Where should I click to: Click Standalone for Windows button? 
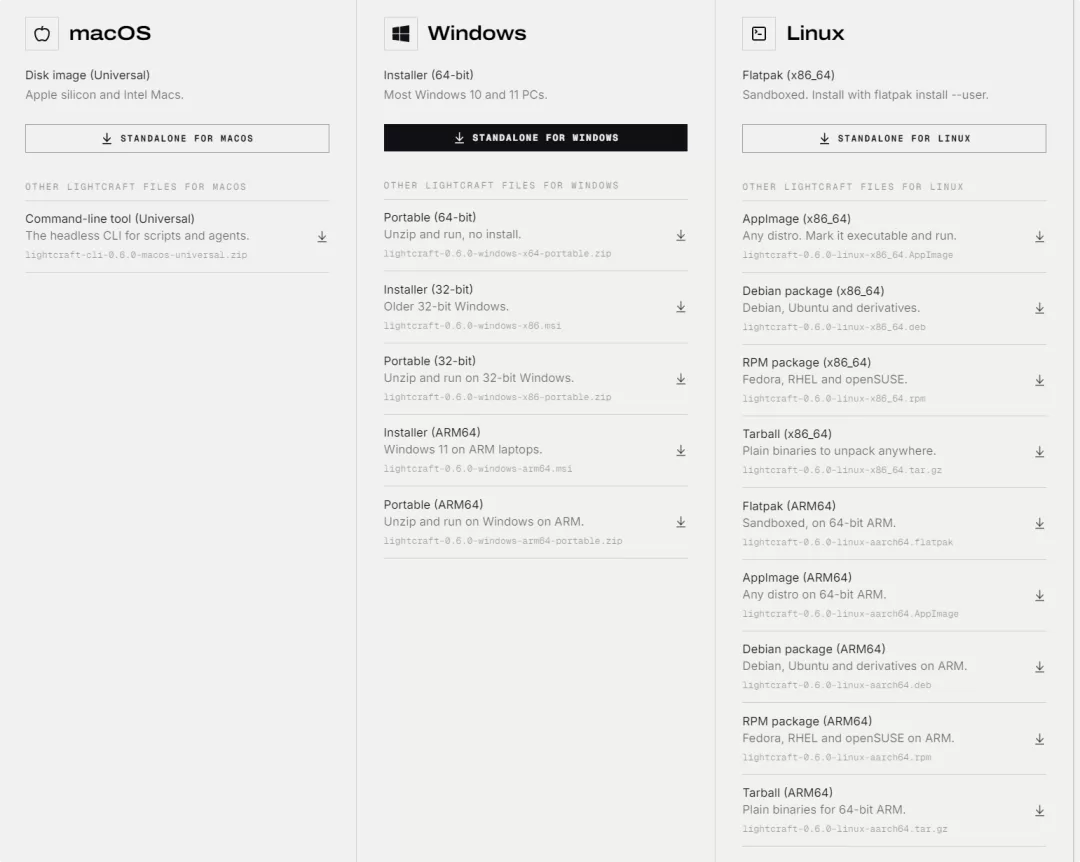(x=535, y=138)
